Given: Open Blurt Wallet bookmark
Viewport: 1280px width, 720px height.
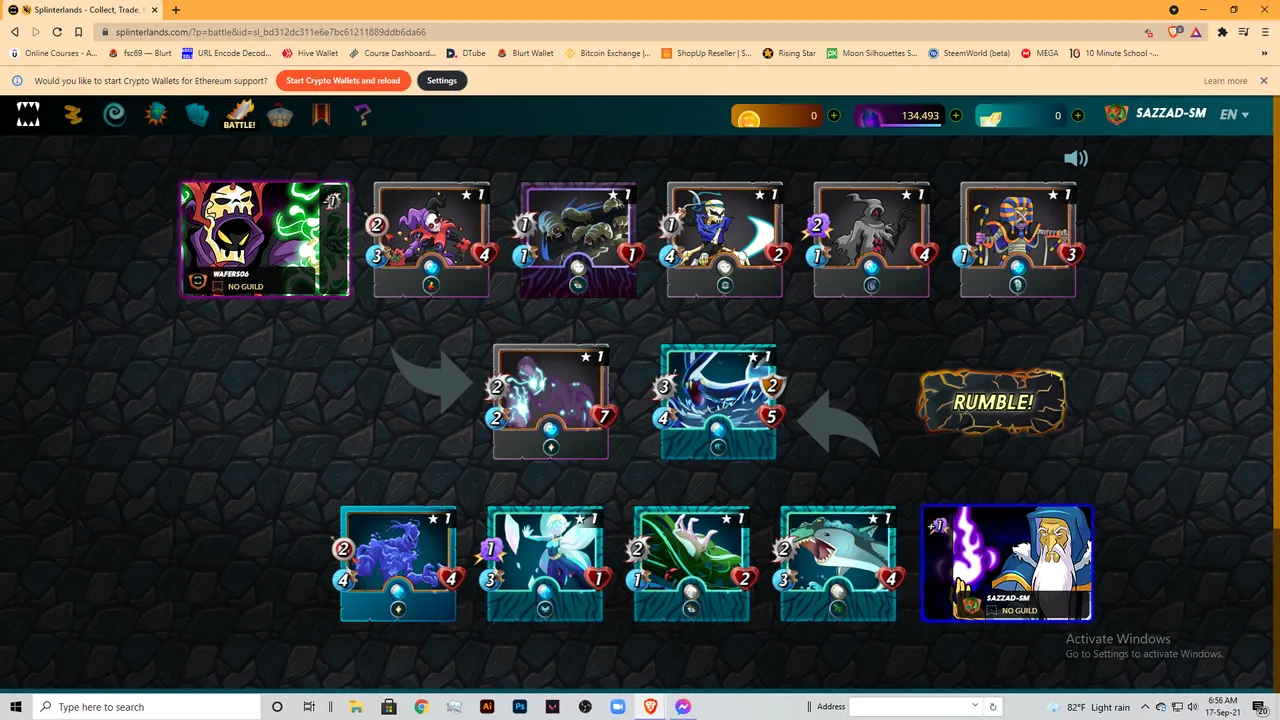Looking at the screenshot, I should pos(525,53).
